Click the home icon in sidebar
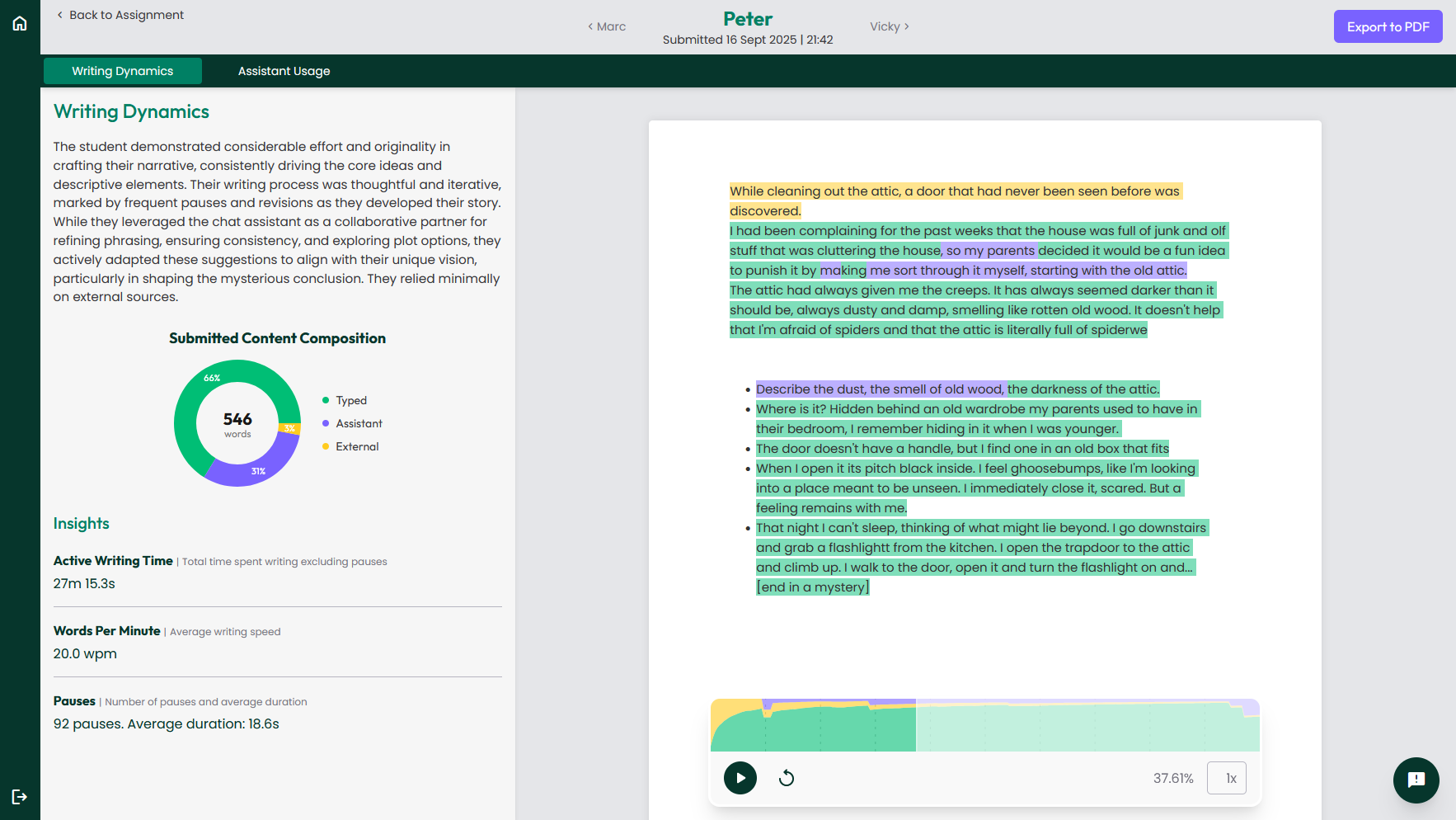1456x820 pixels. tap(20, 23)
